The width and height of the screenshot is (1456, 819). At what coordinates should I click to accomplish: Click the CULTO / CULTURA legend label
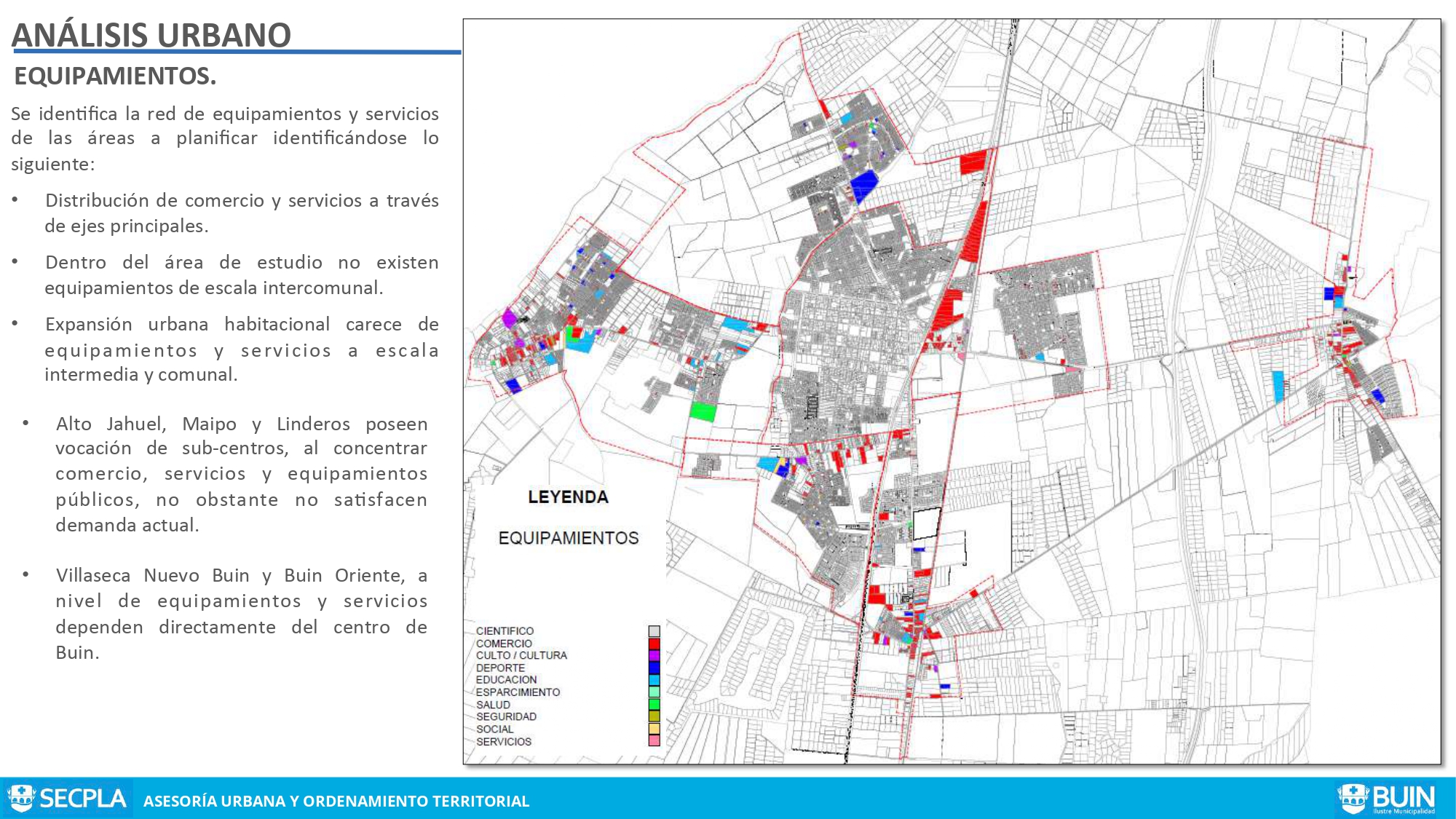(521, 655)
